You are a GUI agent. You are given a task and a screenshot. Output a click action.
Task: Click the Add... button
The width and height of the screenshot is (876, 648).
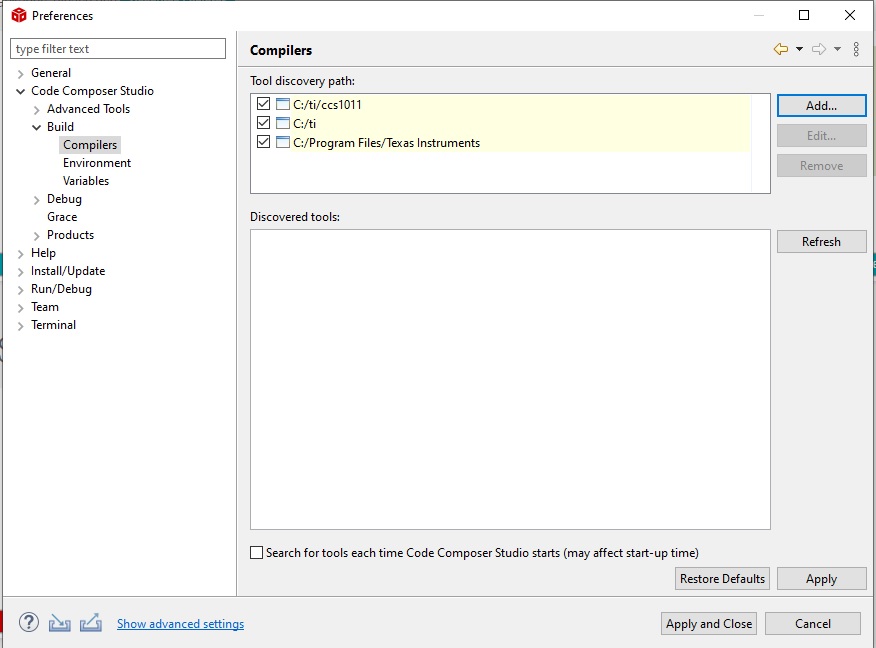pyautogui.click(x=821, y=106)
